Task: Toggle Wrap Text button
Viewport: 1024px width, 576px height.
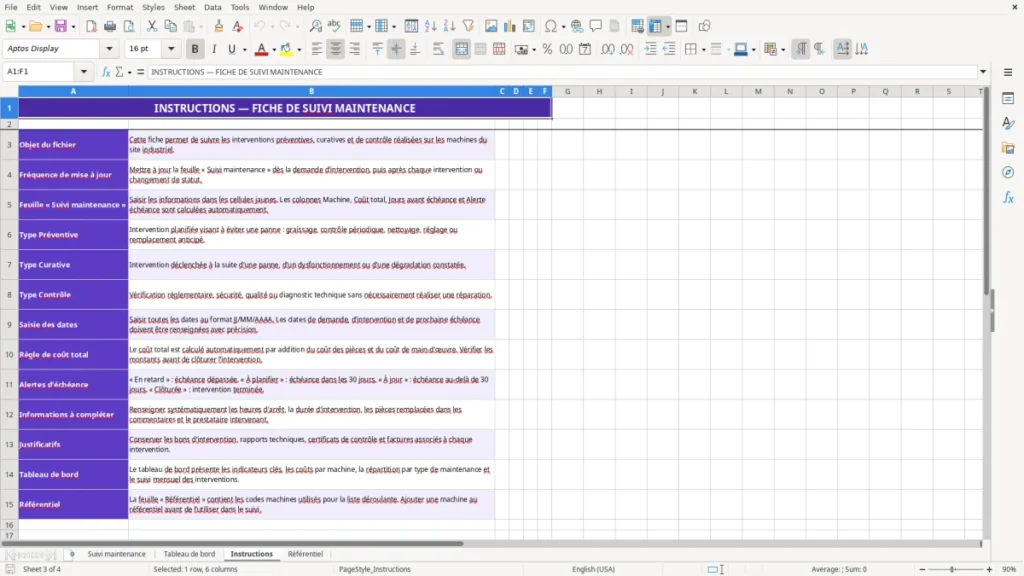Action: click(438, 49)
